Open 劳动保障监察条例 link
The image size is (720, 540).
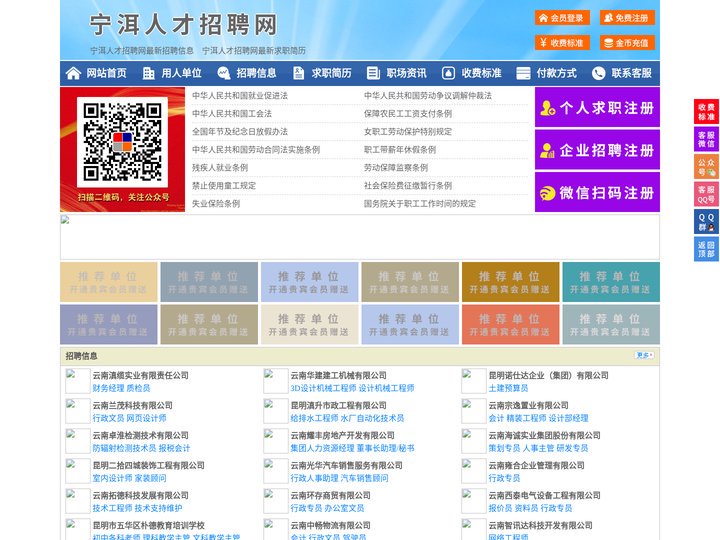[x=396, y=168]
